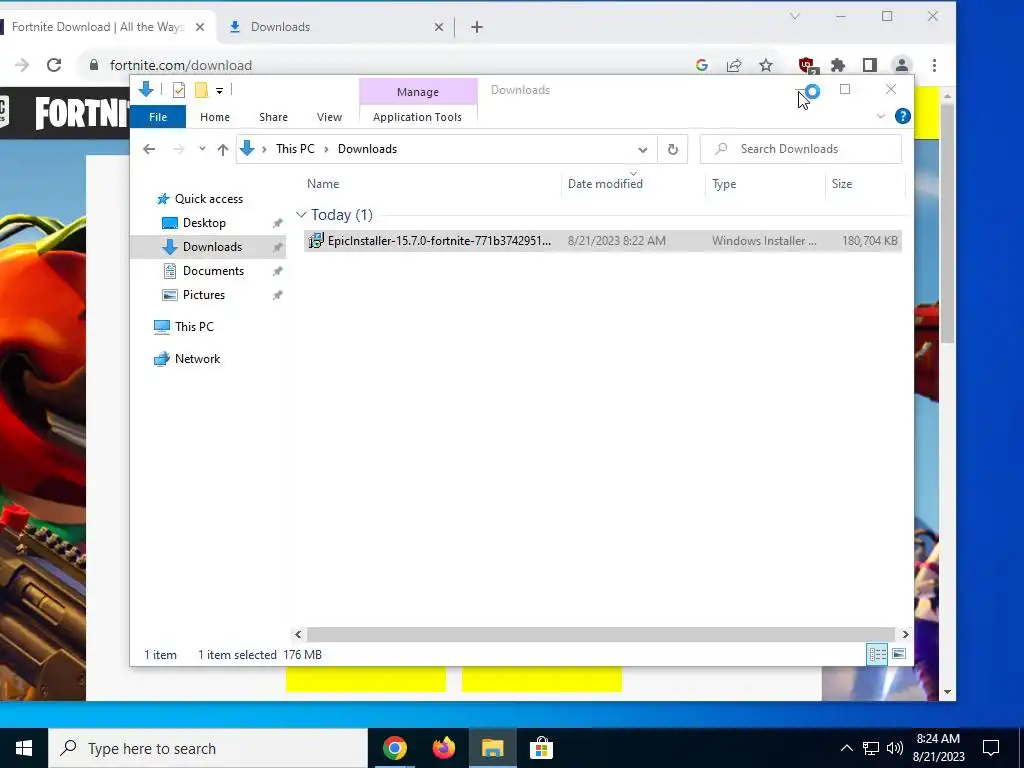Open the address bar history dropdown
This screenshot has height=768, width=1024.
(x=643, y=150)
